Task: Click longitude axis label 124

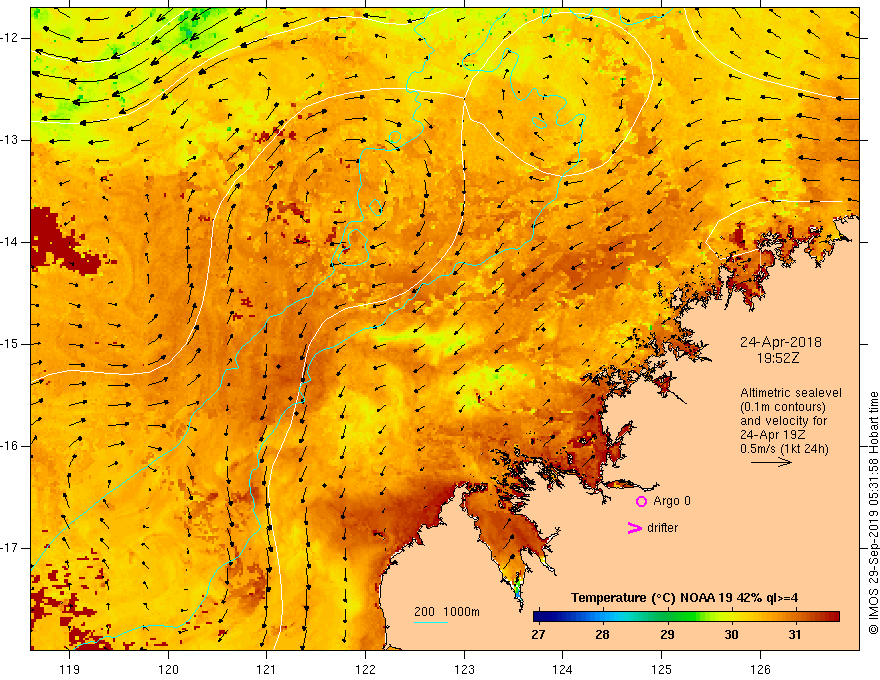Action: pos(563,669)
